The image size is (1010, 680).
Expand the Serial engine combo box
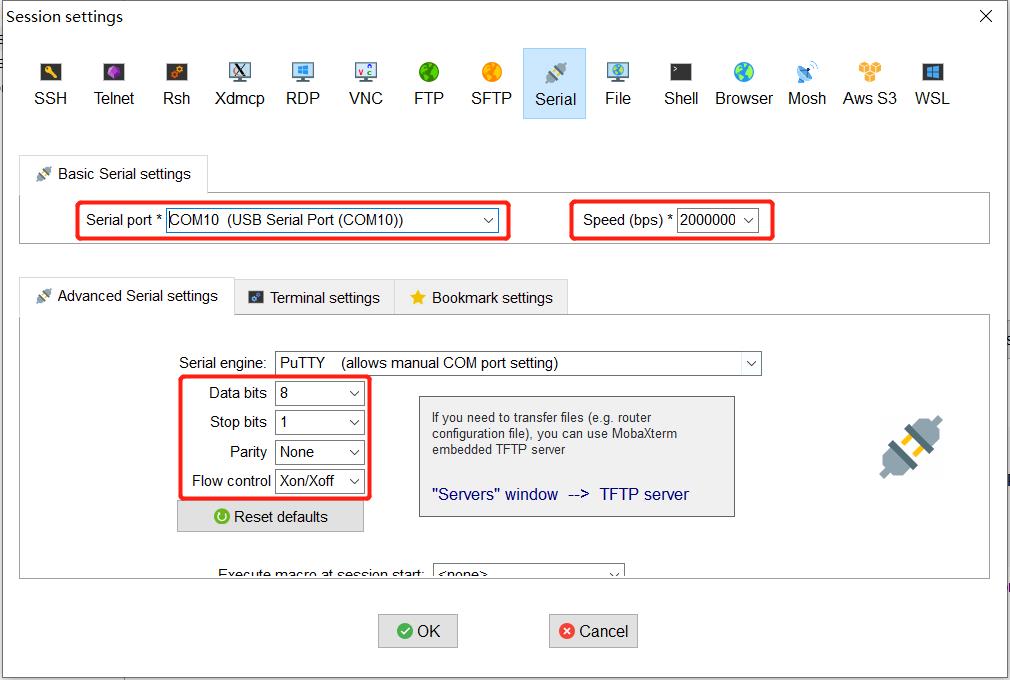750,363
